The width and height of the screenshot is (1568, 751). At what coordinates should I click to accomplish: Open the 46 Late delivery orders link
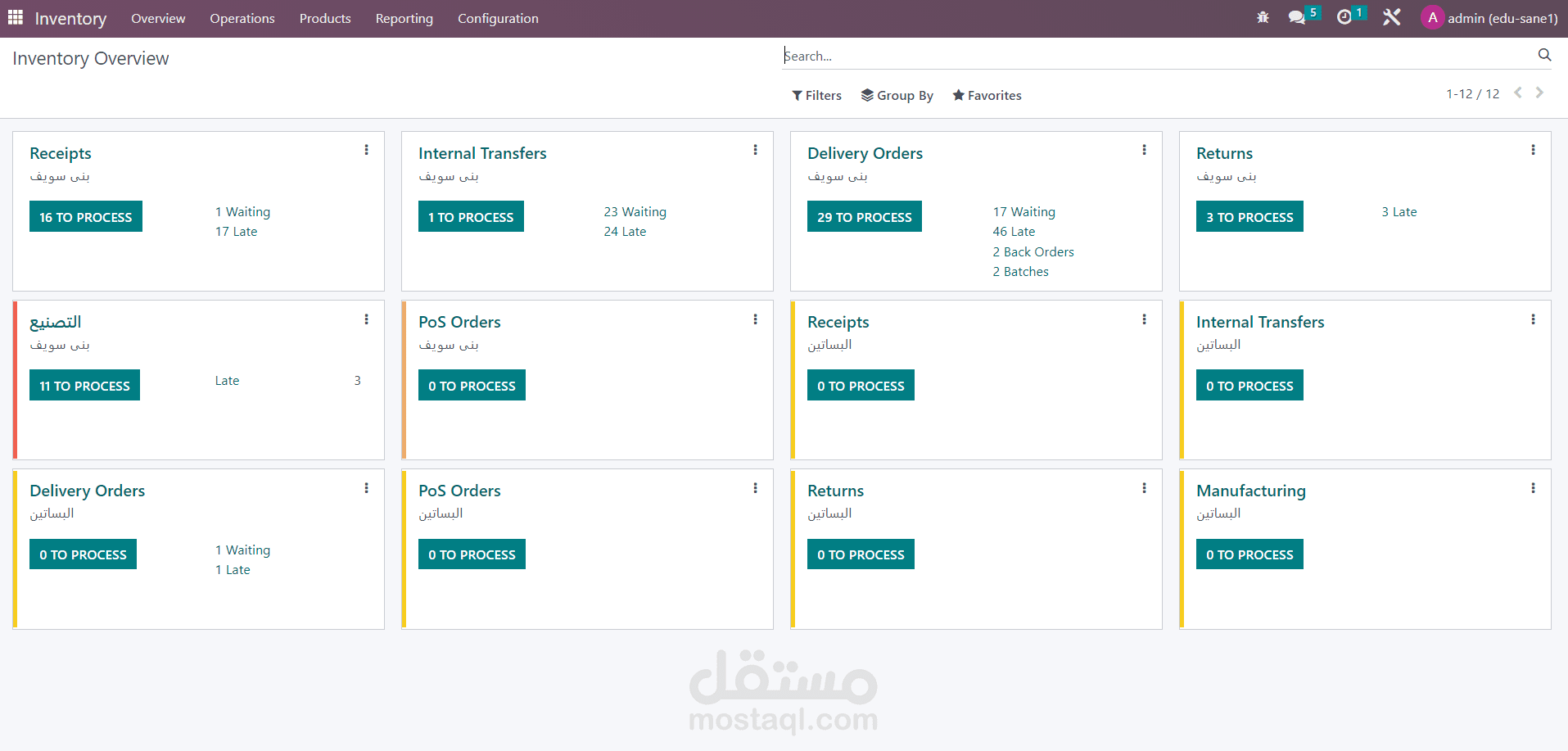[x=1014, y=232]
